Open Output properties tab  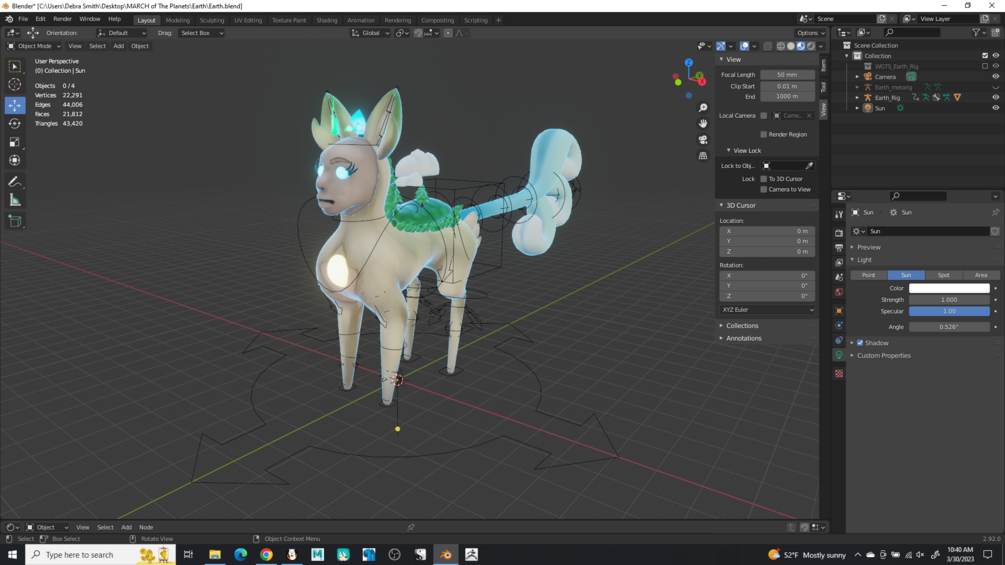[839, 247]
